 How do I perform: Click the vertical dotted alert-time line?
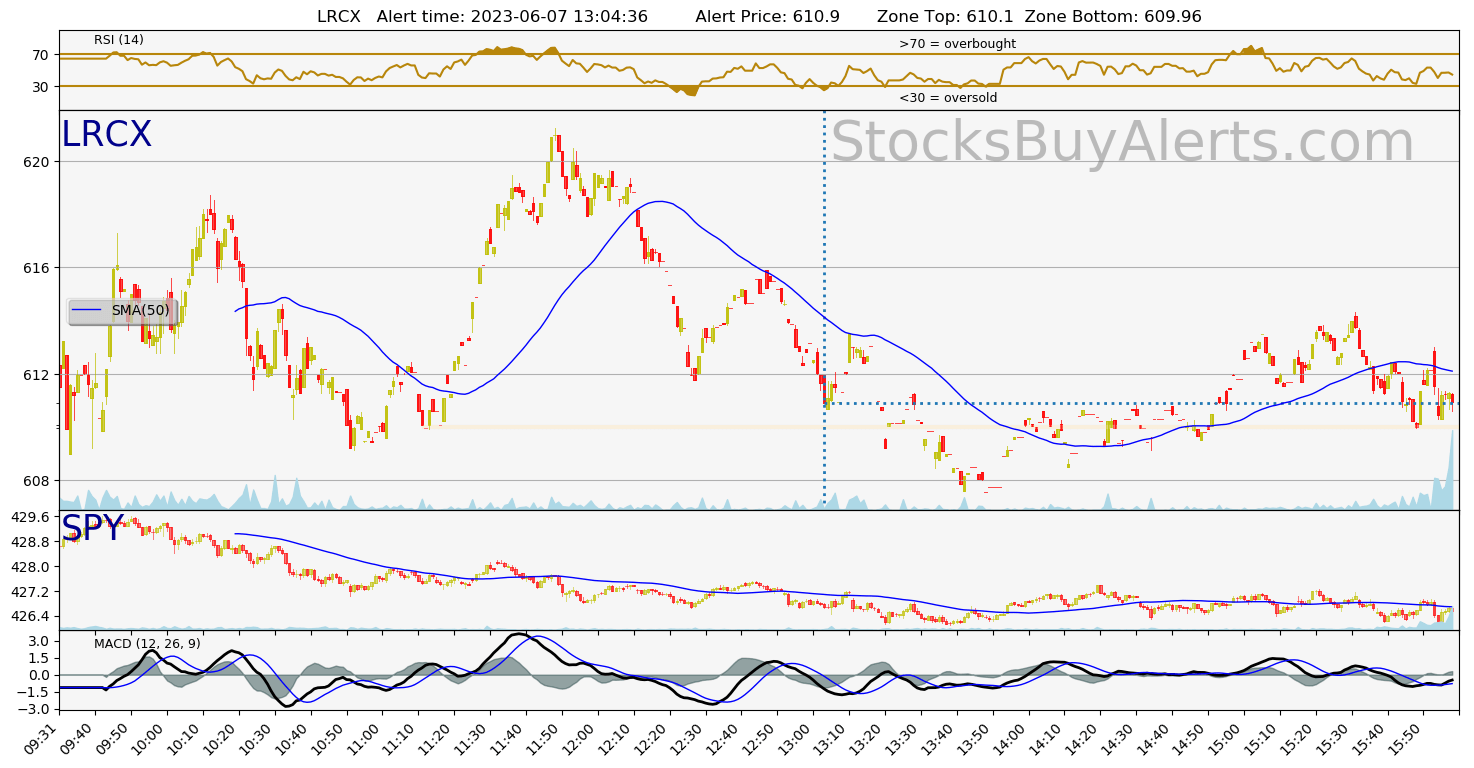(824, 310)
